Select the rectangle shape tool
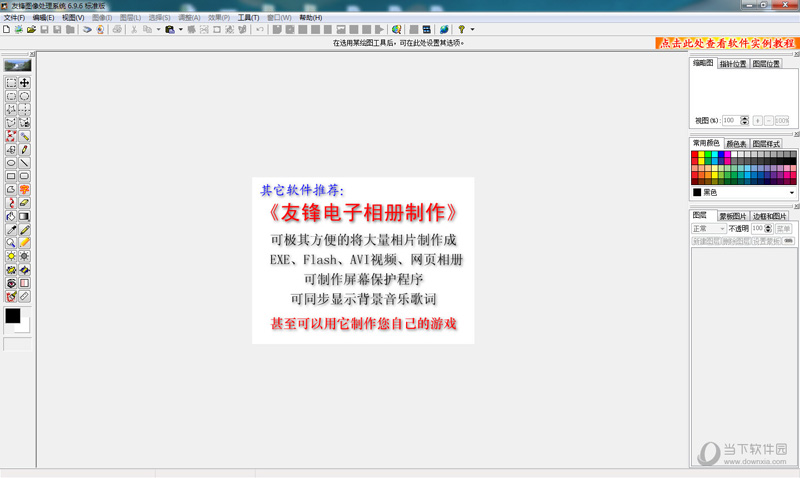The width and height of the screenshot is (800, 478). point(11,176)
